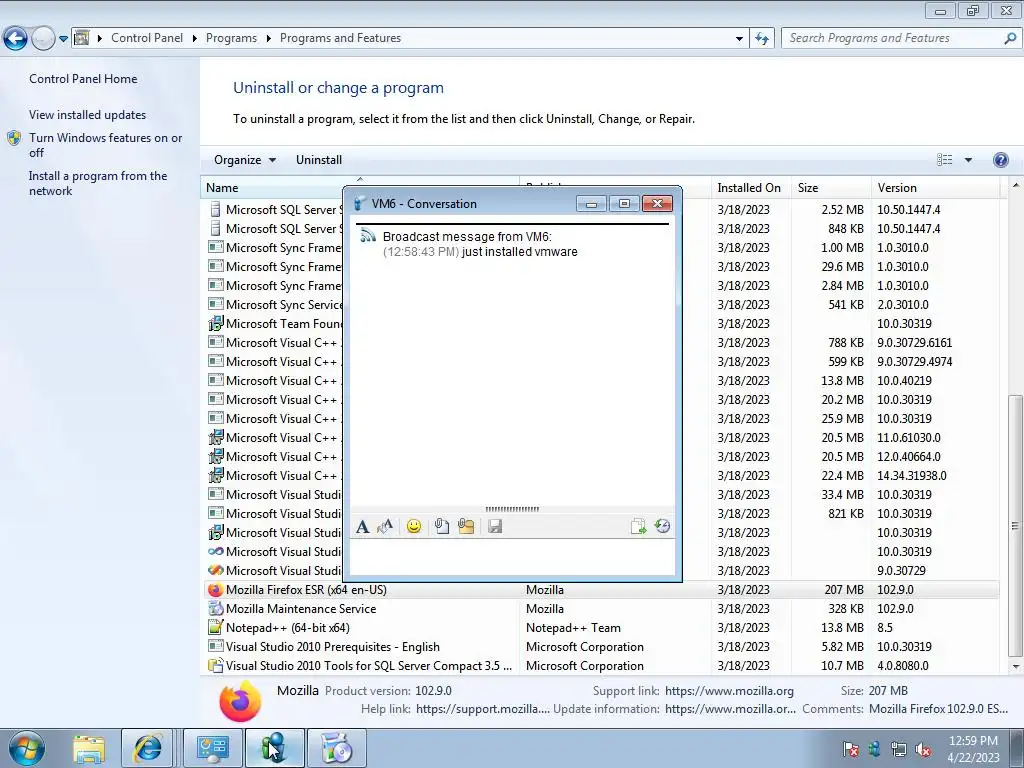Expand breadcrumb arrow after Control Panel
1024x768 pixels.
click(x=195, y=39)
